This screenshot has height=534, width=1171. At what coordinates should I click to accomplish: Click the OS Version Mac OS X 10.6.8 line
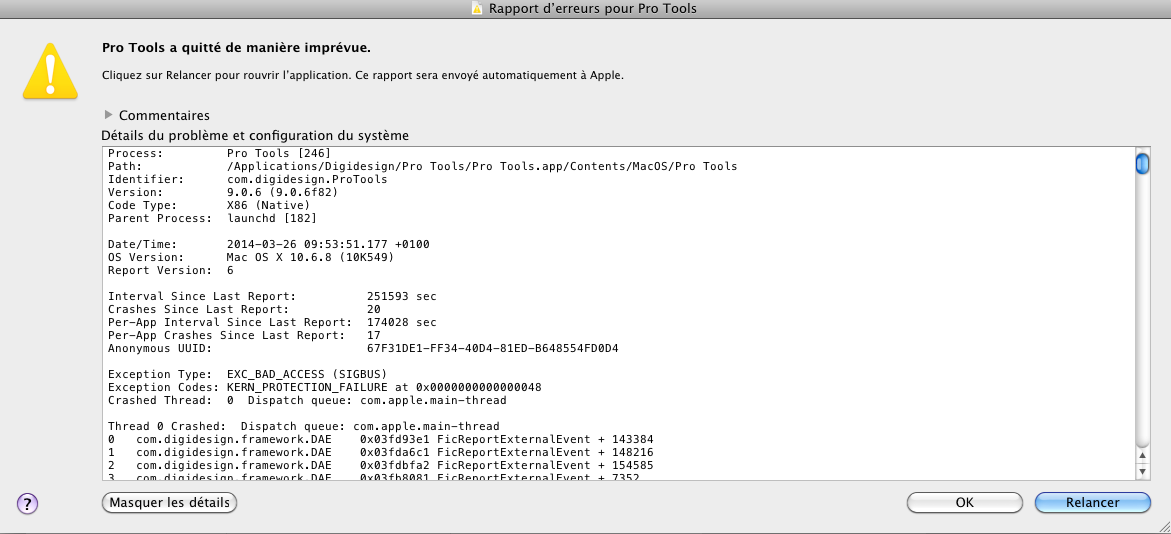[251, 257]
